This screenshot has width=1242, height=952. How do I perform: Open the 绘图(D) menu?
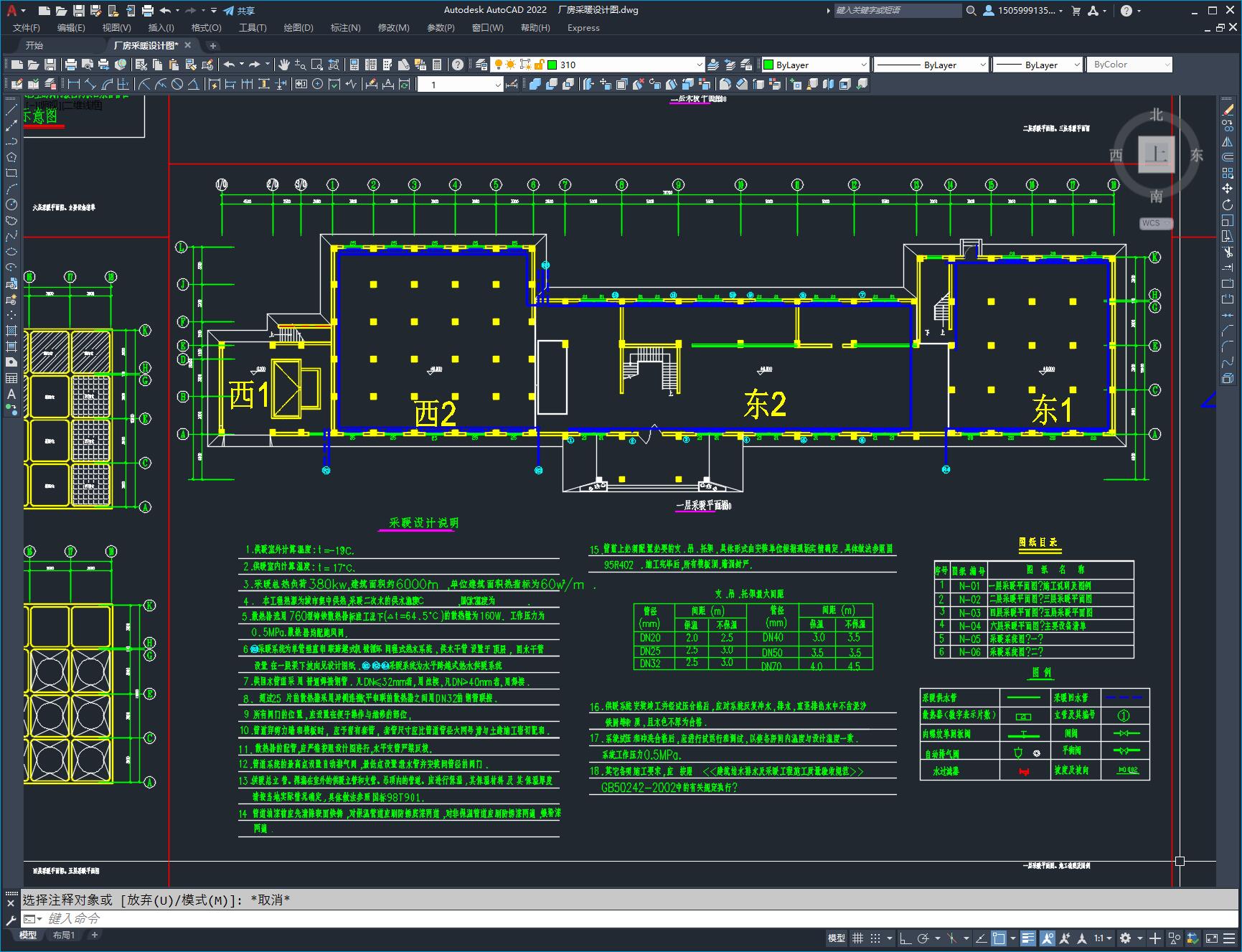pos(298,28)
